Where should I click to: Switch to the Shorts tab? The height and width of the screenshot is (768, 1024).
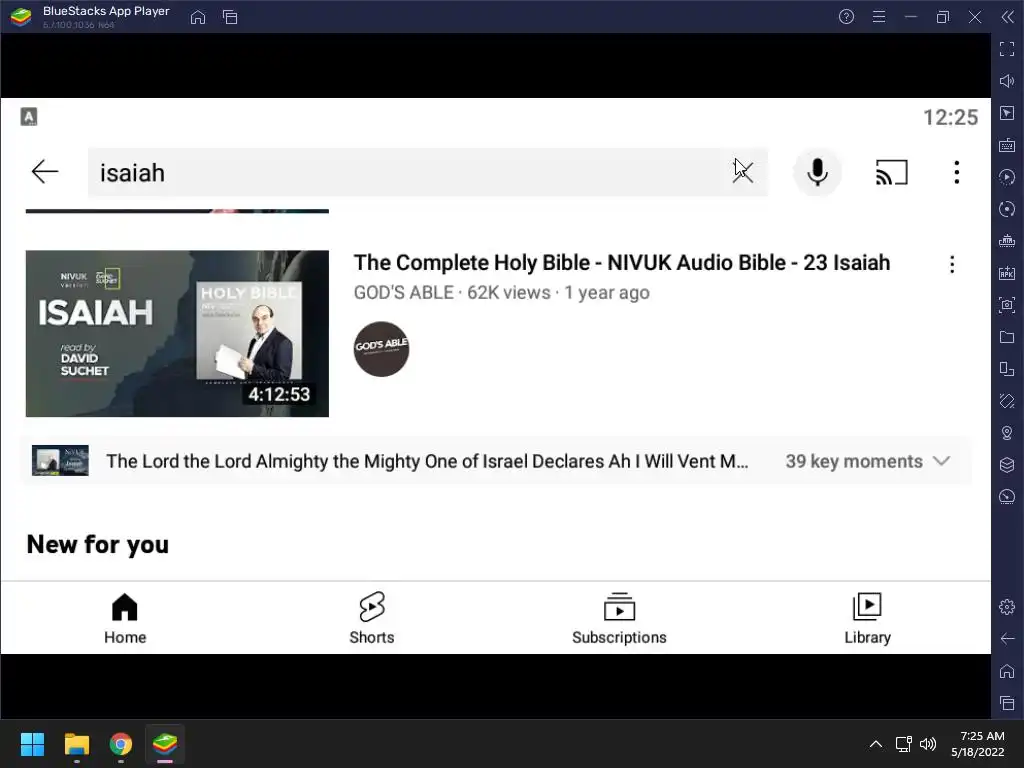tap(372, 618)
